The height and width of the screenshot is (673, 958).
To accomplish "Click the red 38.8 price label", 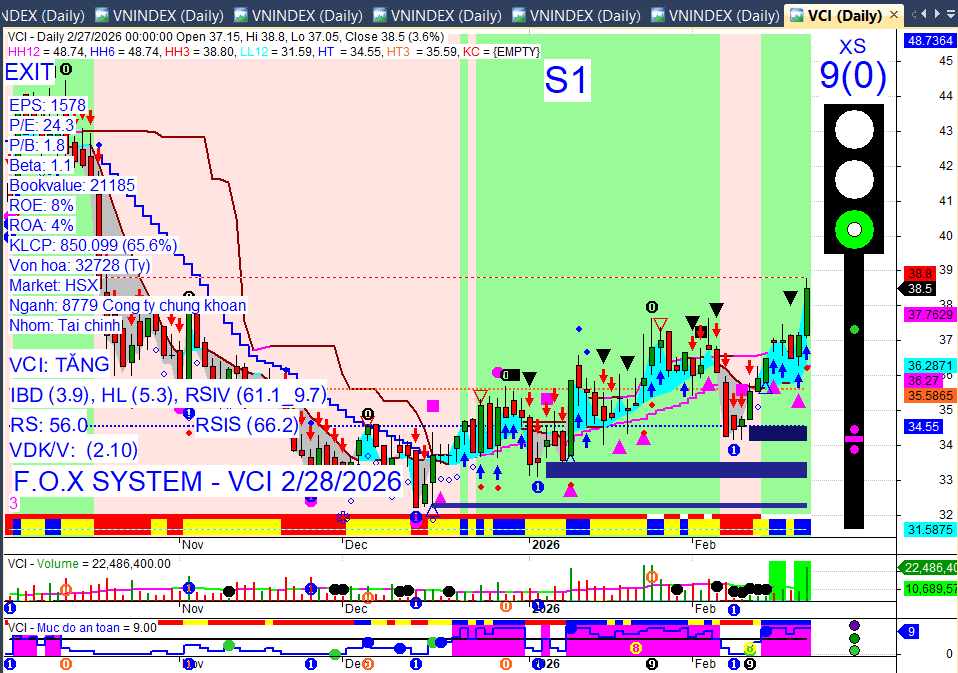I will click(920, 274).
